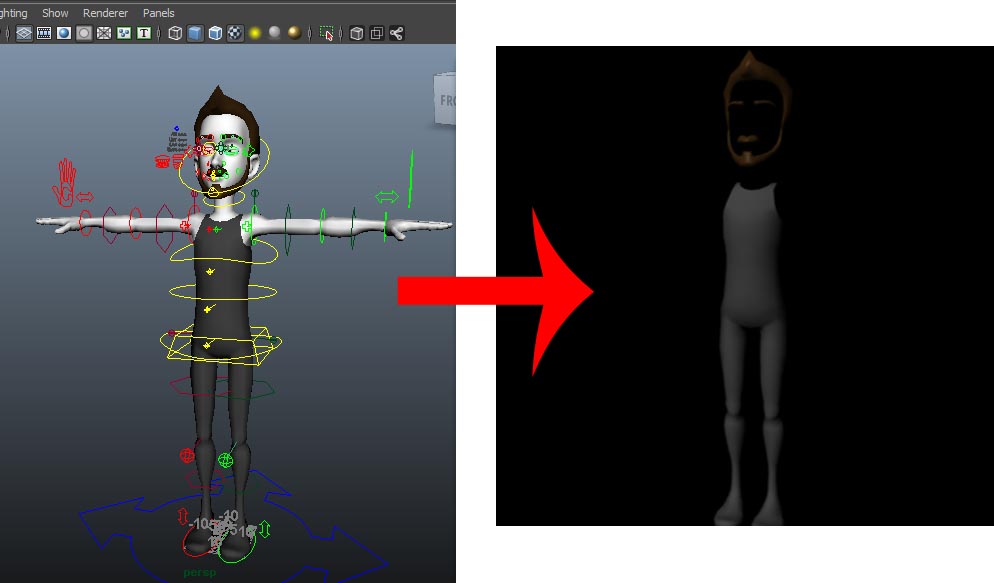
Task: Switch to Wireframe display cube icon
Action: (176, 33)
